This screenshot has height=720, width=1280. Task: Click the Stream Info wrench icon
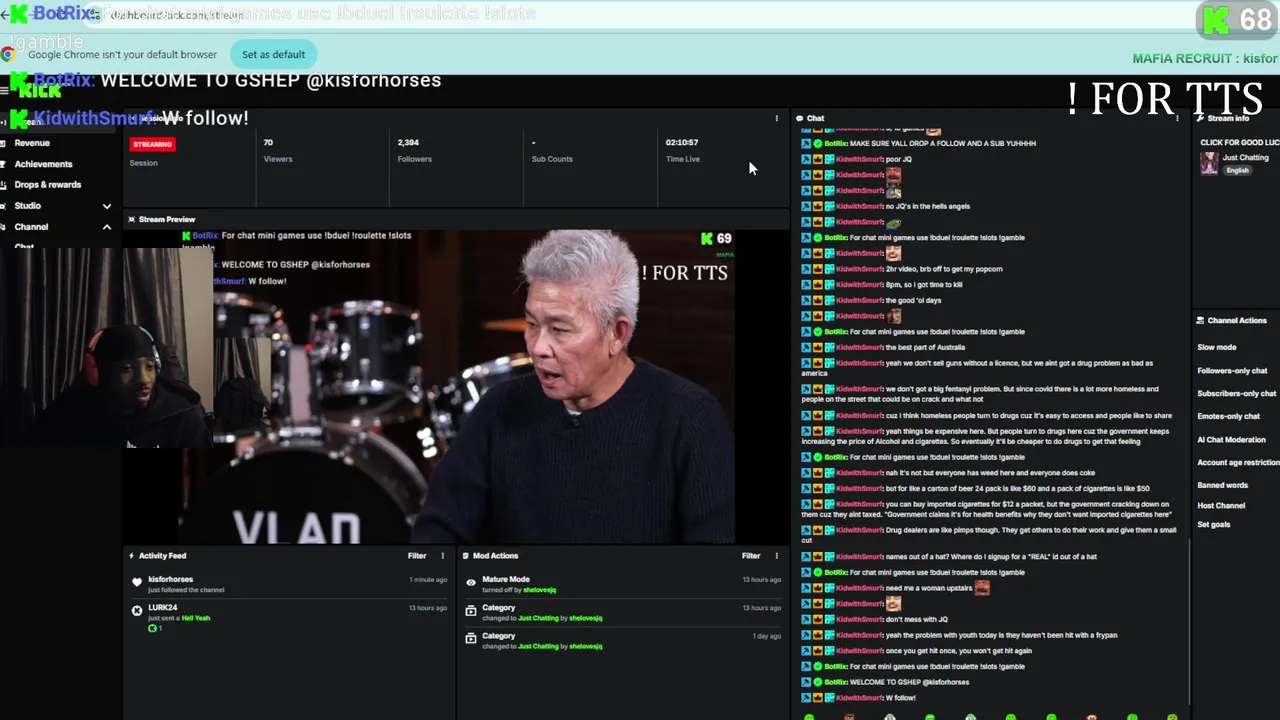pyautogui.click(x=1201, y=118)
